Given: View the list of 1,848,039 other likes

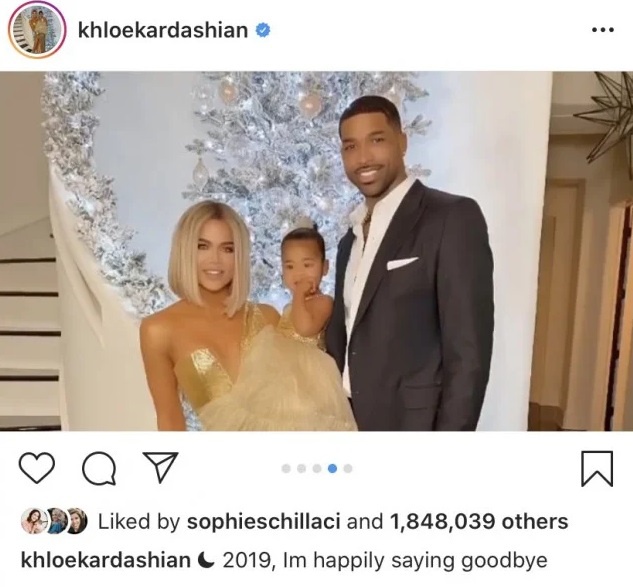Looking at the screenshot, I should tap(479, 521).
